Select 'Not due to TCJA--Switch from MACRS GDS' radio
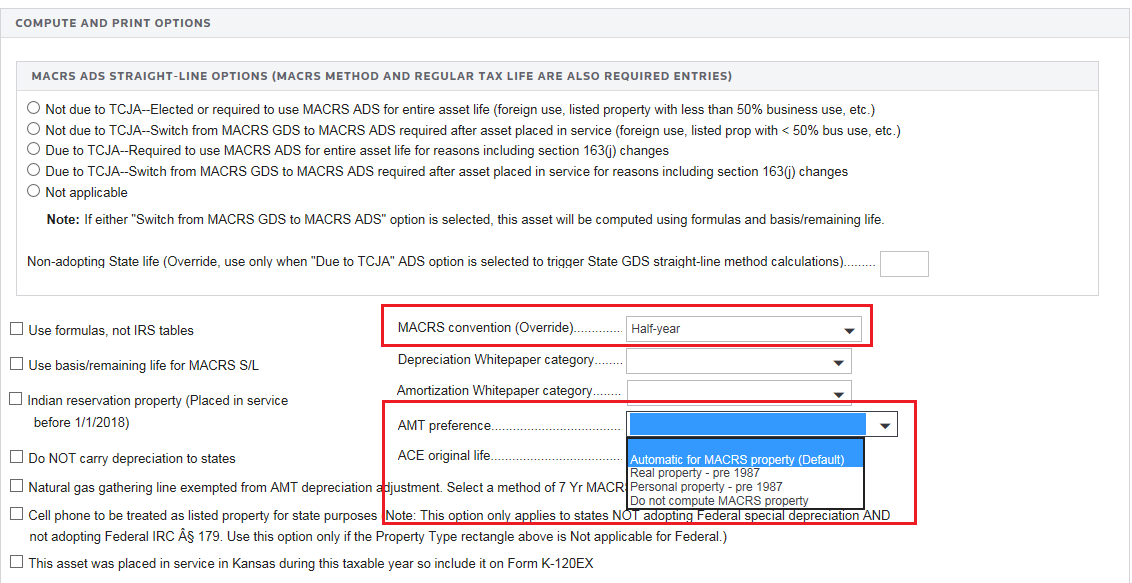 [x=34, y=129]
